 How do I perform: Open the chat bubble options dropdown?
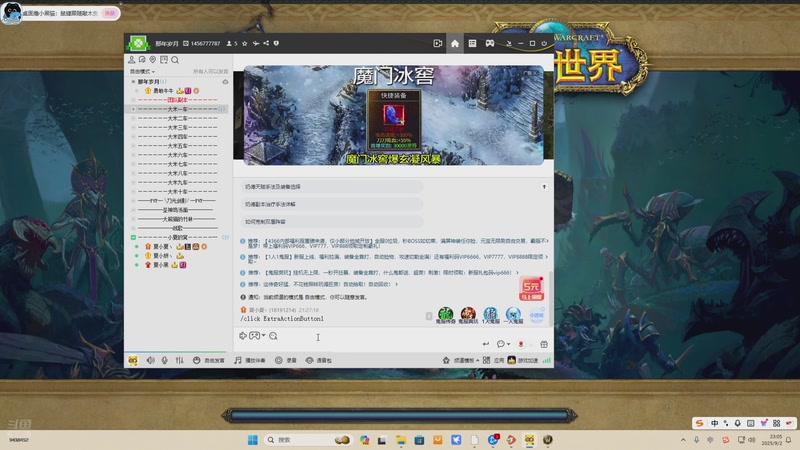click(503, 344)
